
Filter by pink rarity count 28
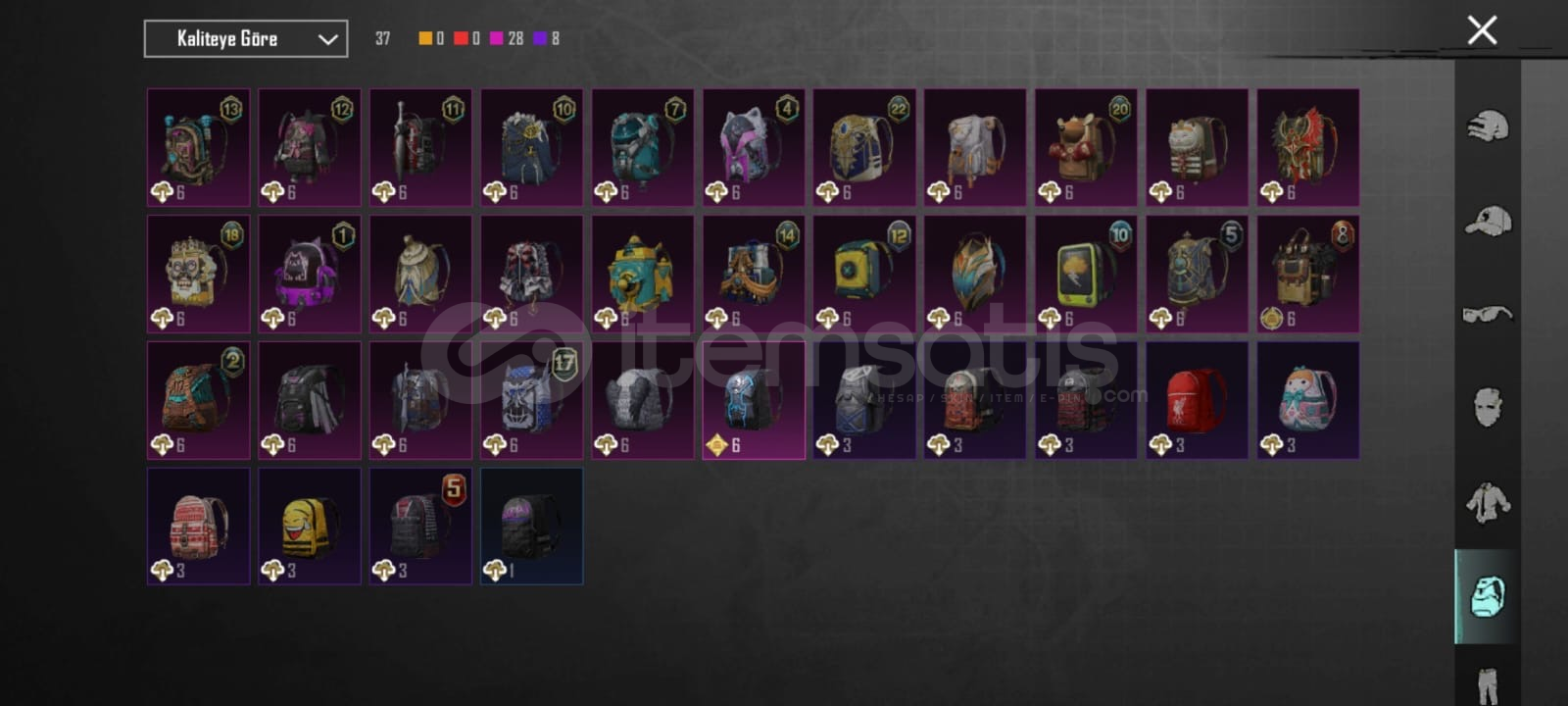pos(507,38)
